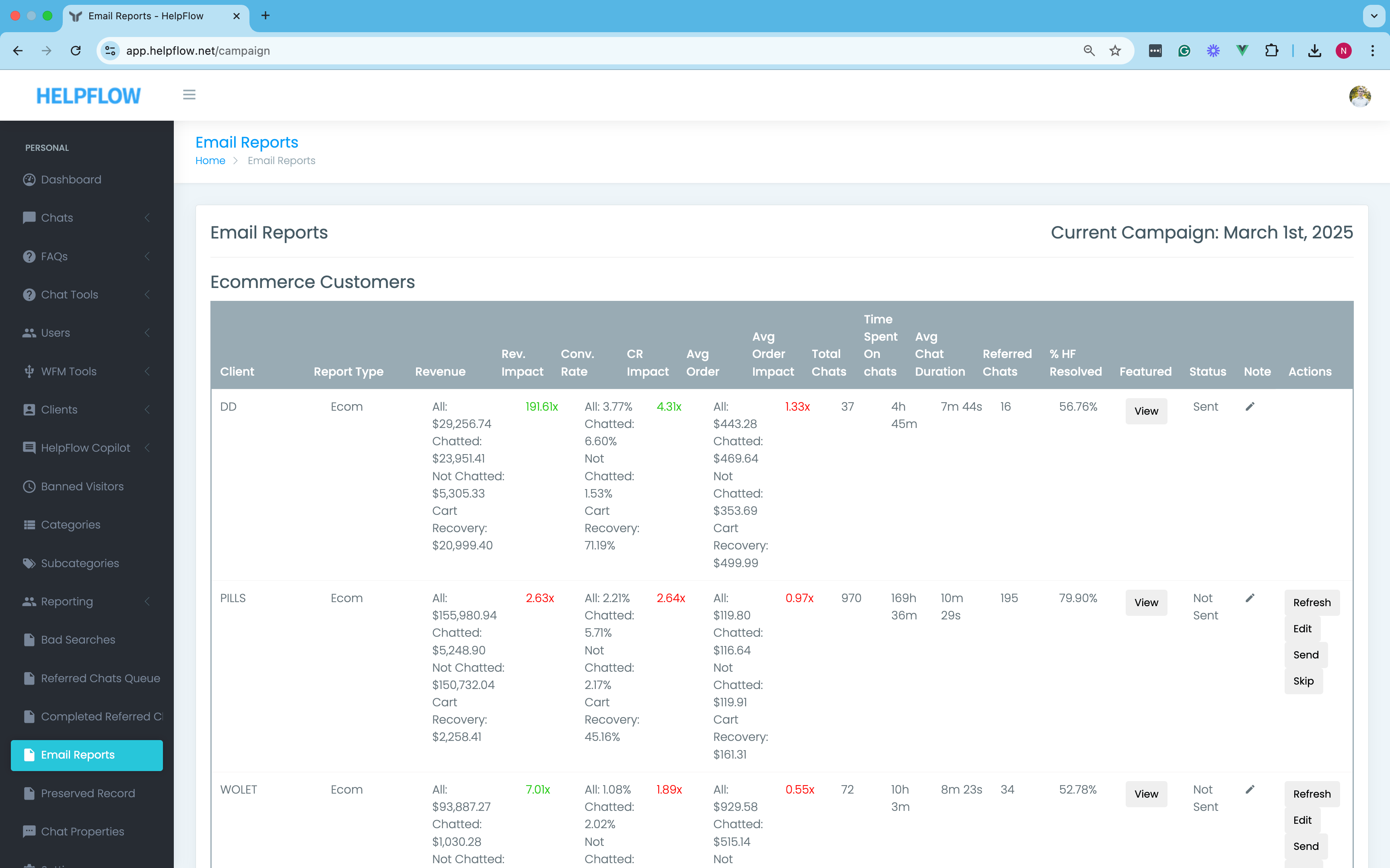Screen dimensions: 1390x868
Task: Click the pencil note icon in DD row
Action: point(1250,406)
